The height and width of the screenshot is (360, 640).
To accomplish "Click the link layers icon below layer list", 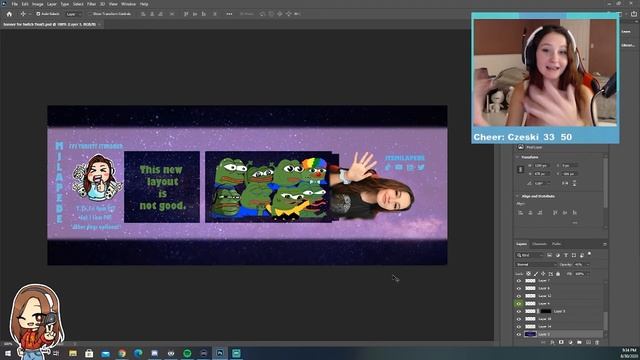I will coord(543,342).
